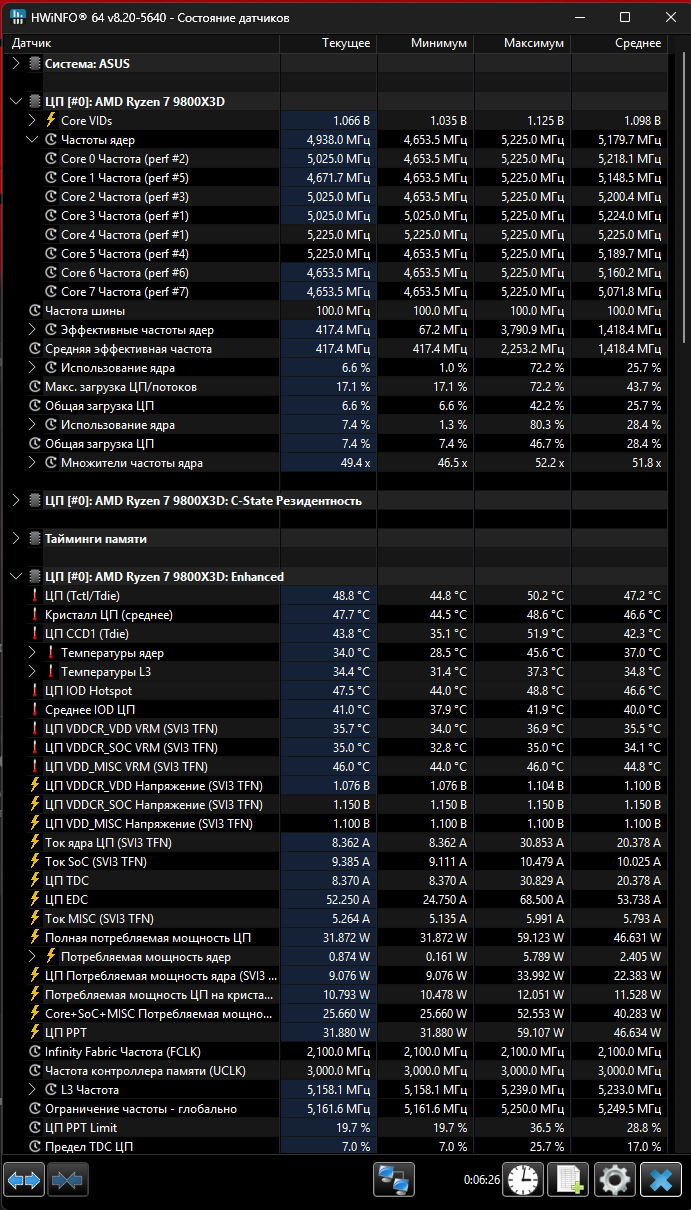Collapse the ЦП [#0]: AMD Ryzen 7 9800X3D group
This screenshot has height=1210, width=691.
[15, 101]
